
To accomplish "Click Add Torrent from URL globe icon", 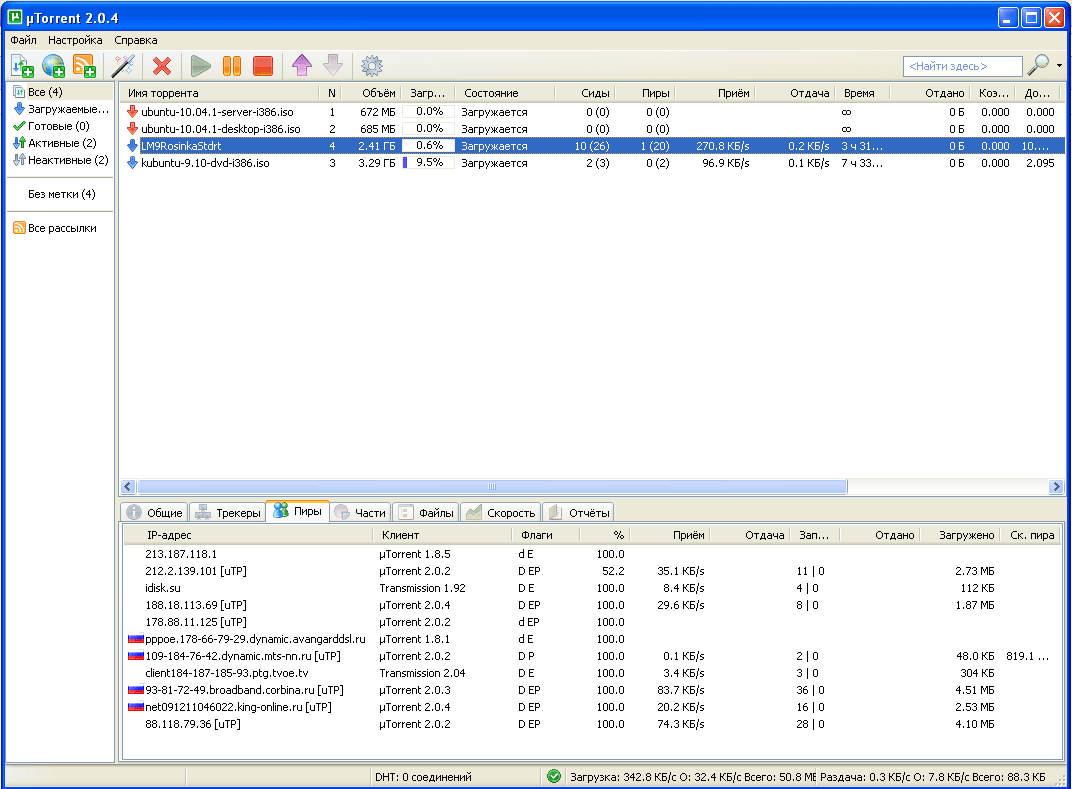I will pos(53,66).
